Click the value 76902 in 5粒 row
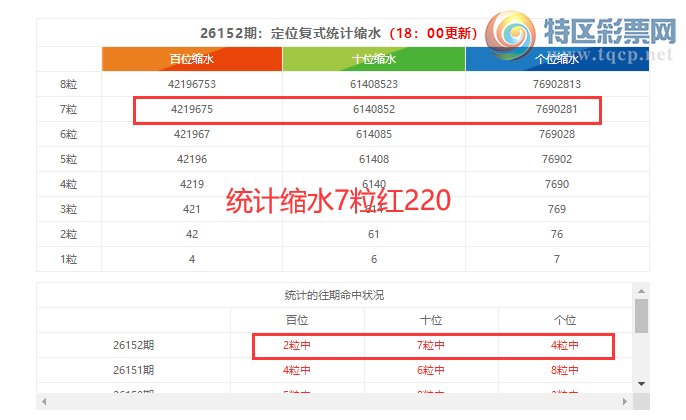 point(557,159)
